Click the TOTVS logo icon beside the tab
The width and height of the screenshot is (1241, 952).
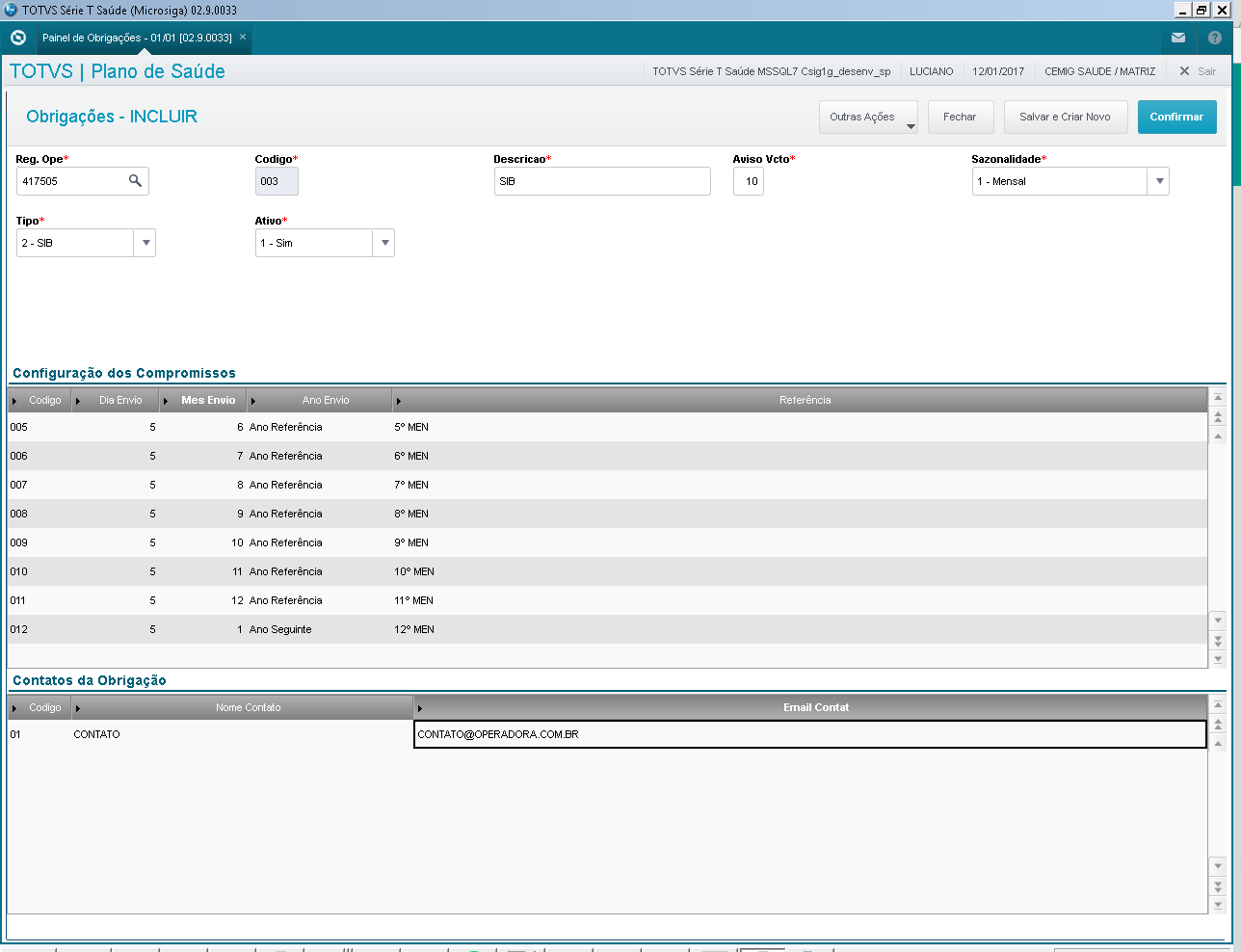[18, 38]
